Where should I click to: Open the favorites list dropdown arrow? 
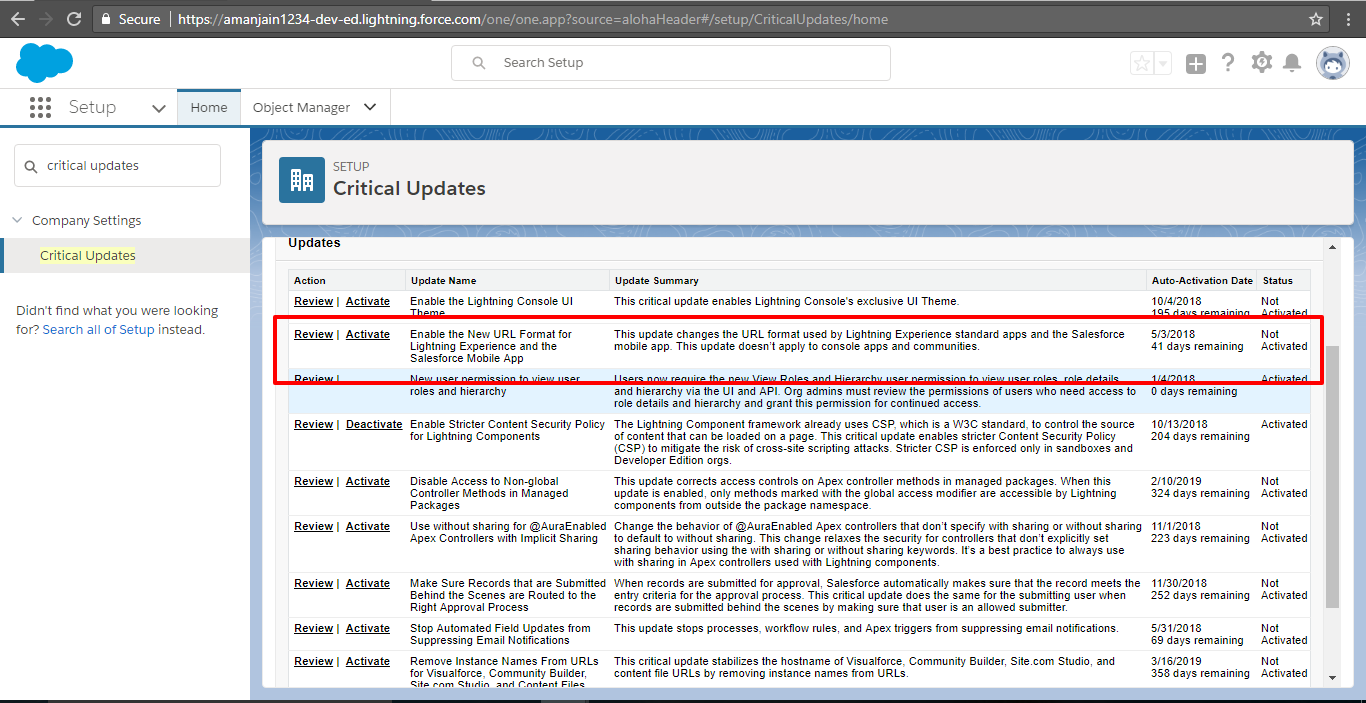1162,64
